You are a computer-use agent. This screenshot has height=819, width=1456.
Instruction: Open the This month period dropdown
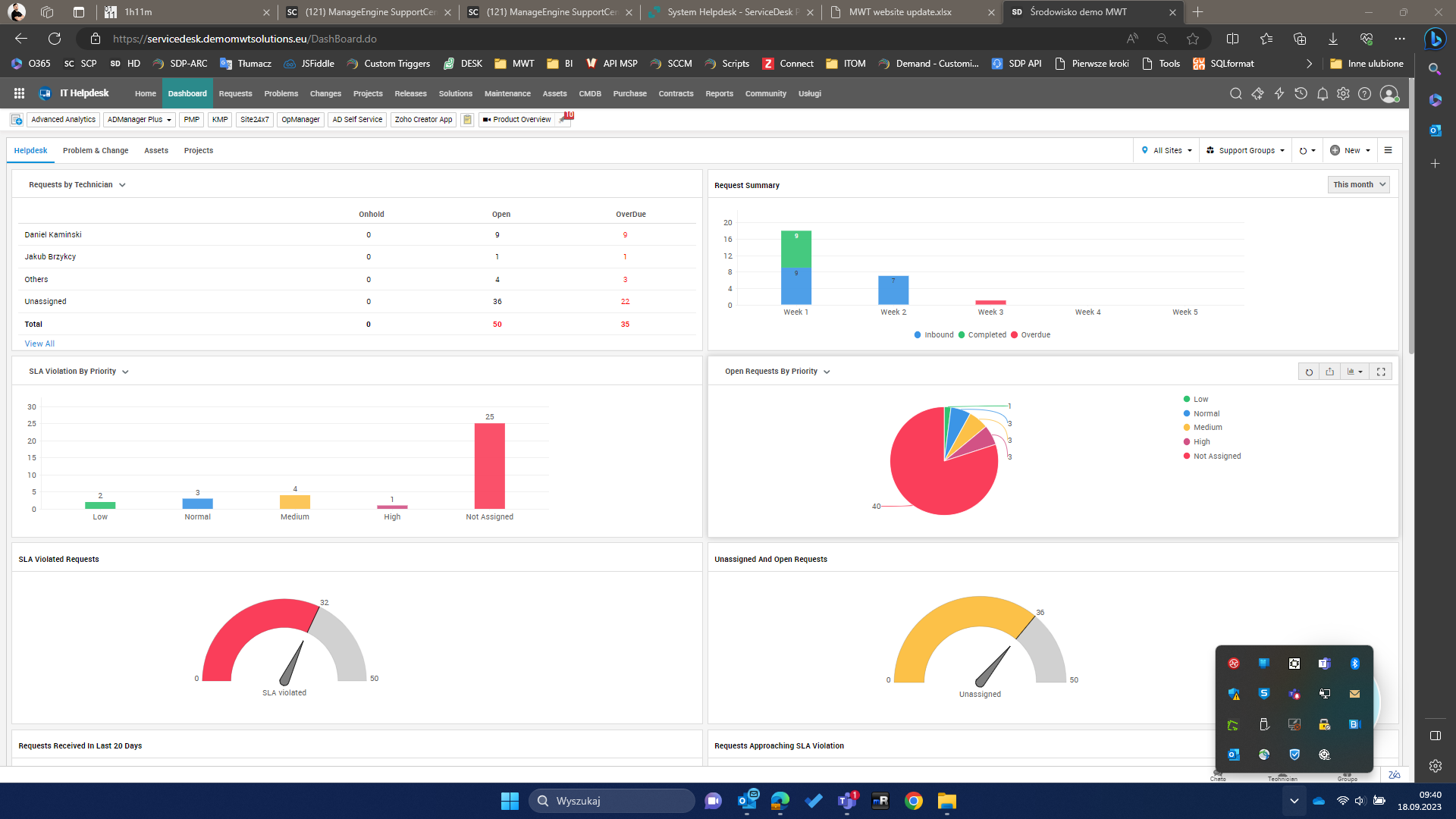point(1358,184)
